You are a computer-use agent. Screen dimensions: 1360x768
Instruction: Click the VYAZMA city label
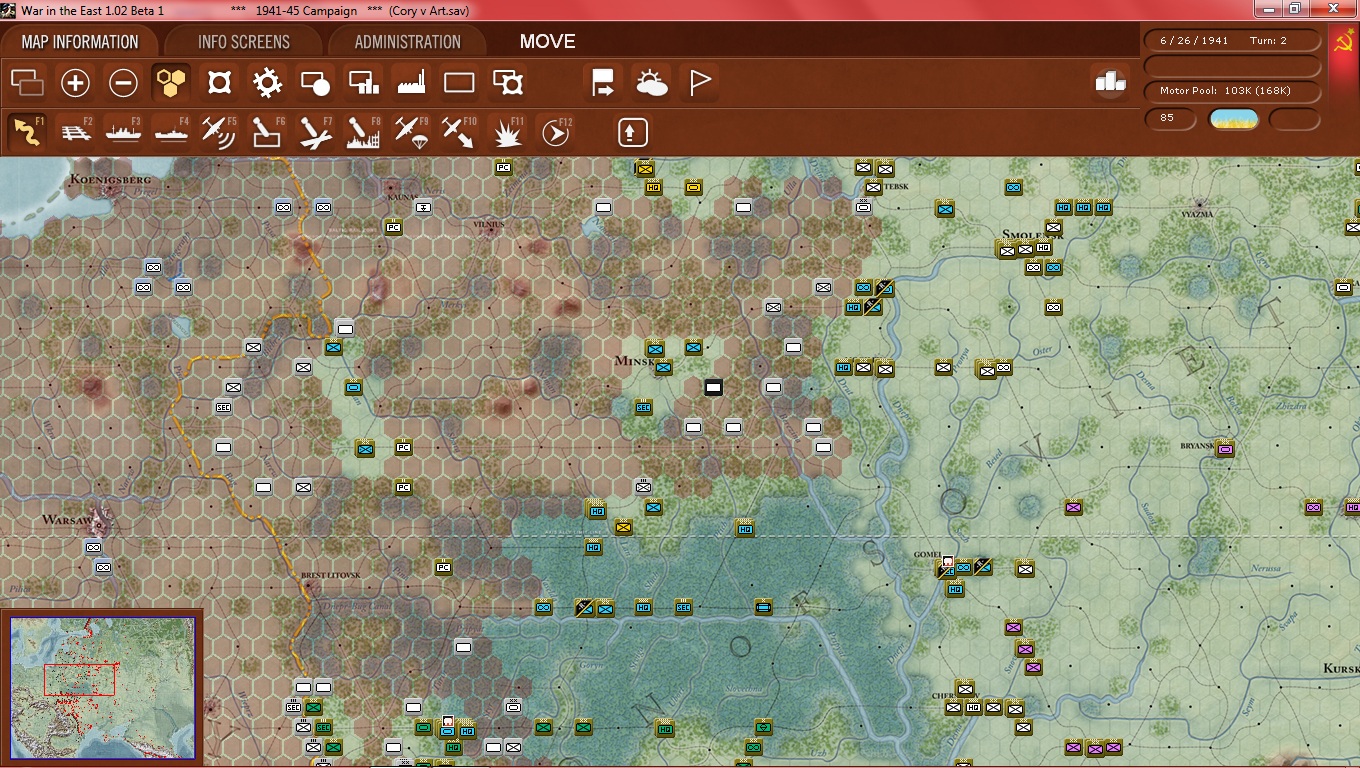[x=1196, y=214]
